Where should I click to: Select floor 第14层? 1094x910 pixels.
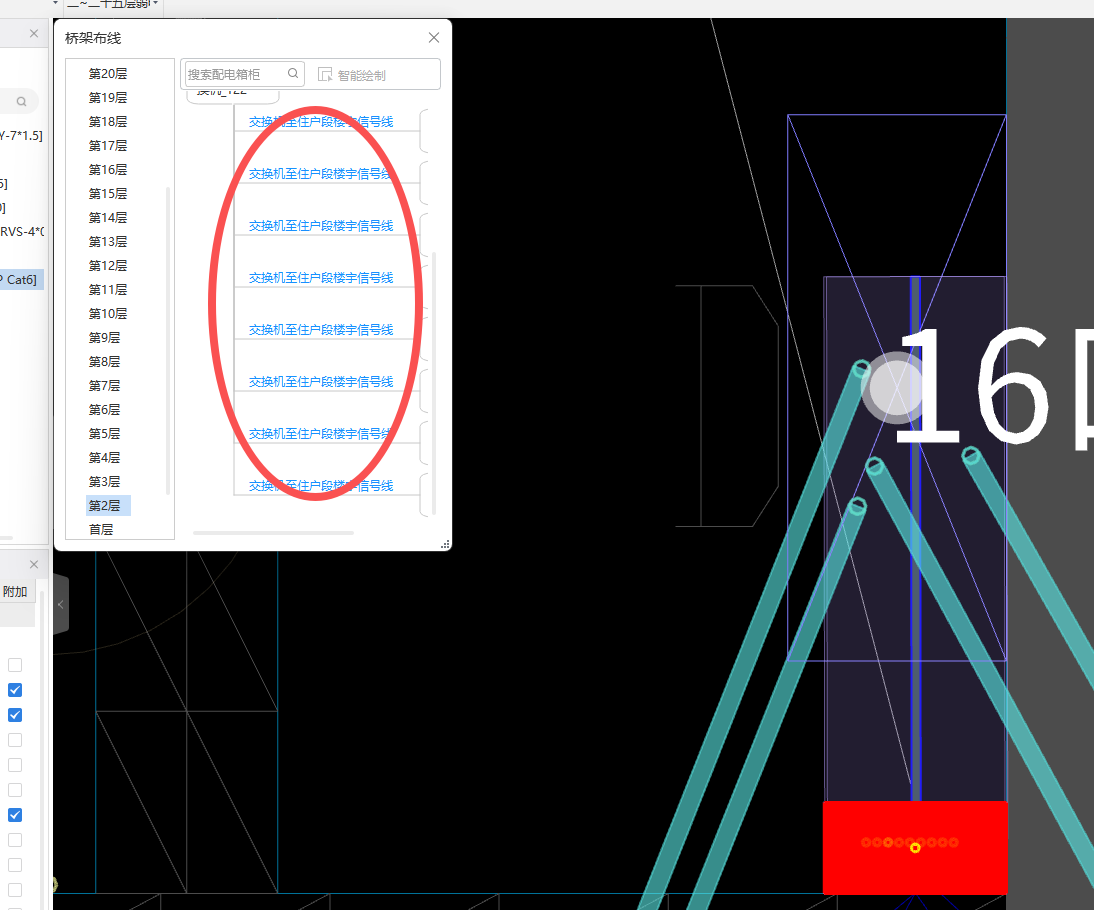pos(108,218)
